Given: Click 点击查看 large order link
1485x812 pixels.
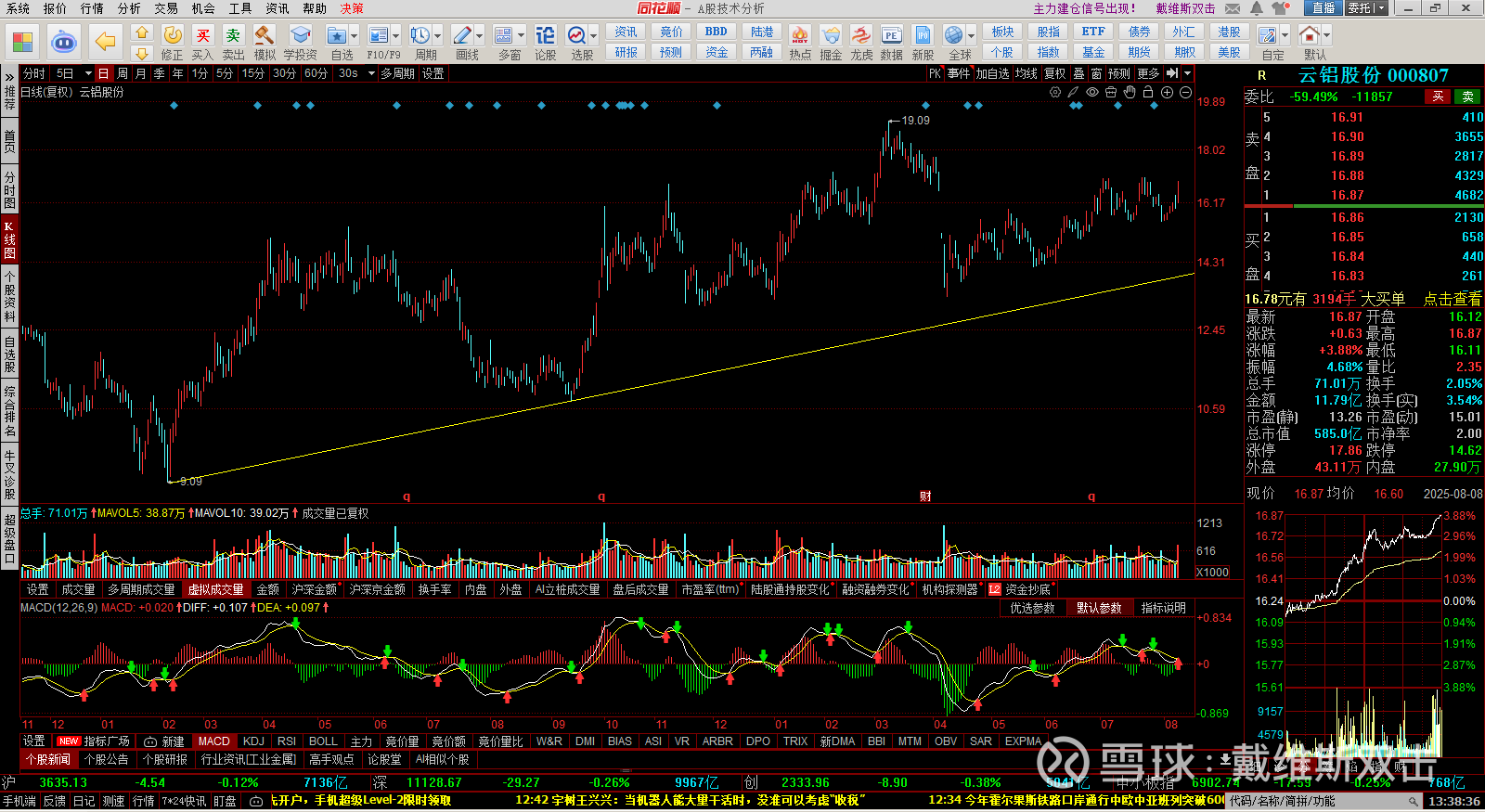Looking at the screenshot, I should pyautogui.click(x=1453, y=299).
